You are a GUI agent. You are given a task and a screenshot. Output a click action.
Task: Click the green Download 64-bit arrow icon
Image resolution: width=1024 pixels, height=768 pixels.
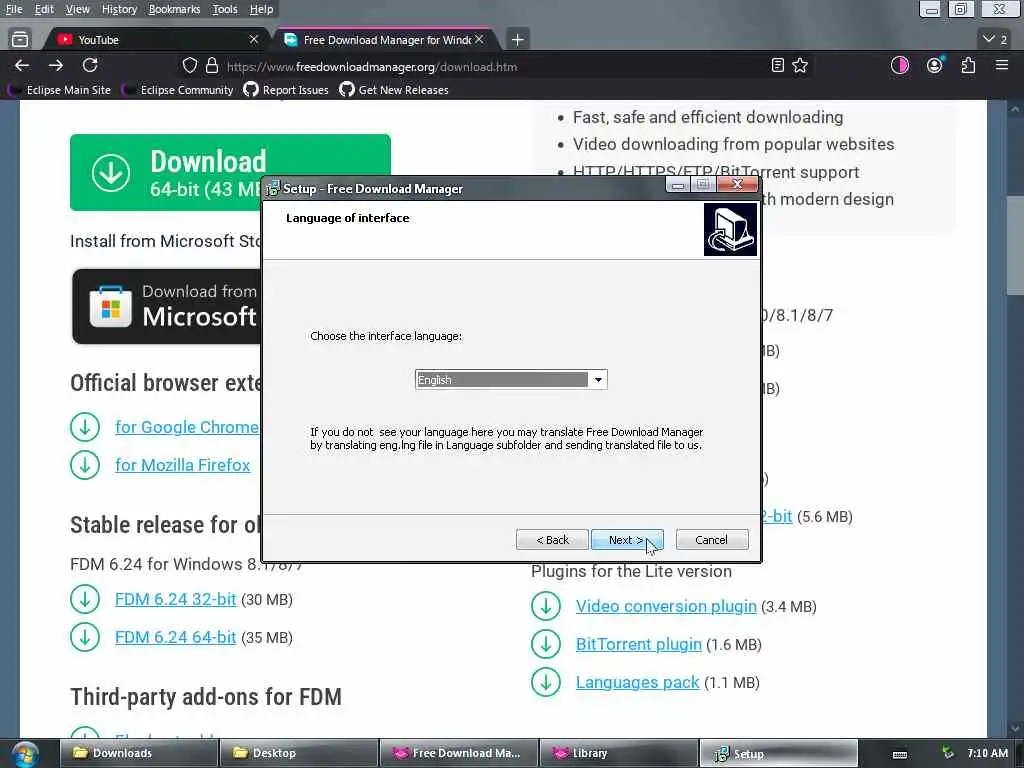[x=110, y=172]
